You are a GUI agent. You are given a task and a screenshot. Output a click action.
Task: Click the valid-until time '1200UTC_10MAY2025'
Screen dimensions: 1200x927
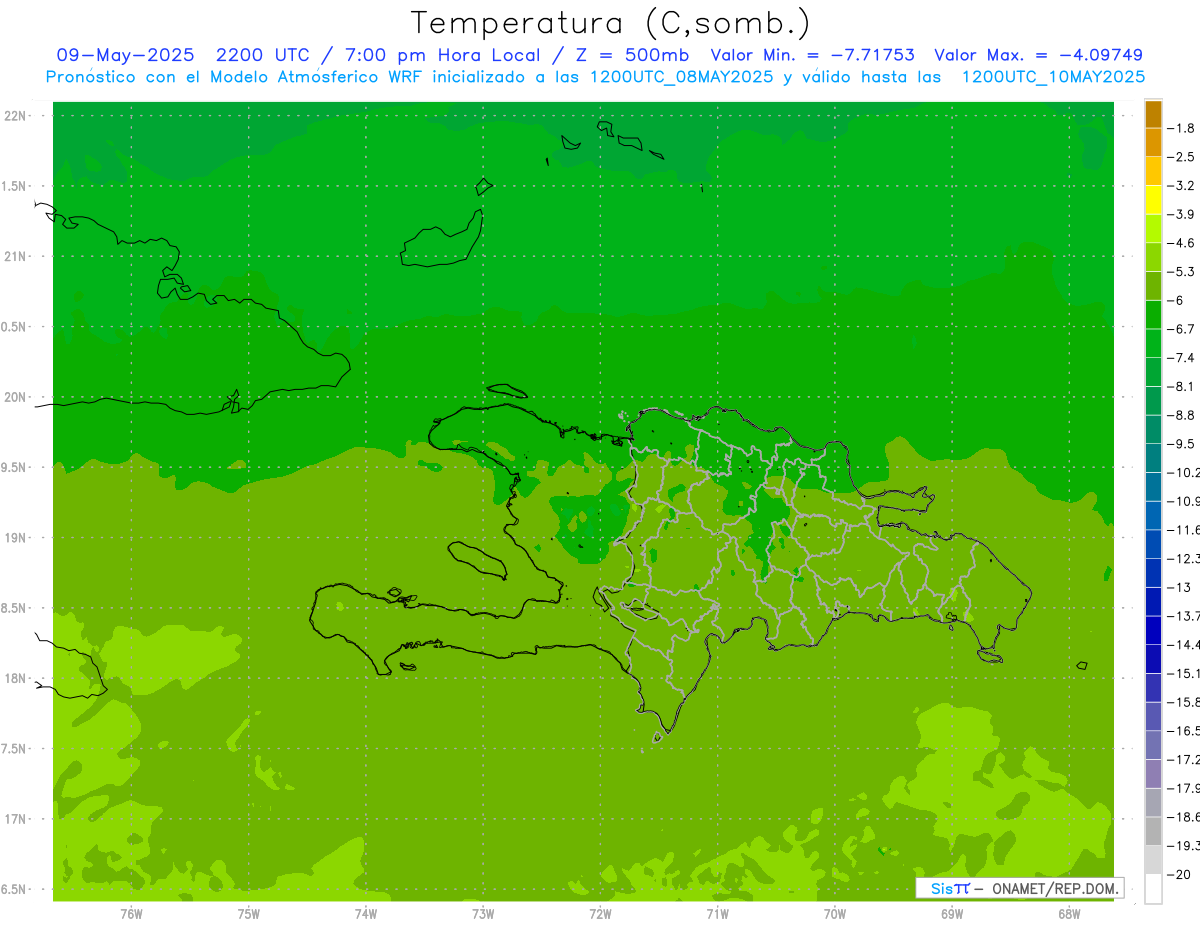click(1053, 76)
